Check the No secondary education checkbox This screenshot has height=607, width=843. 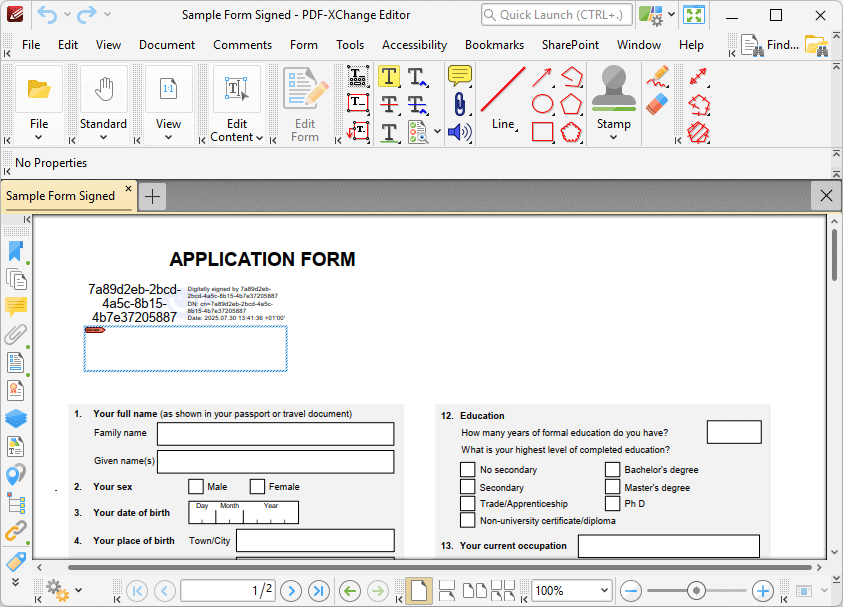tap(467, 469)
